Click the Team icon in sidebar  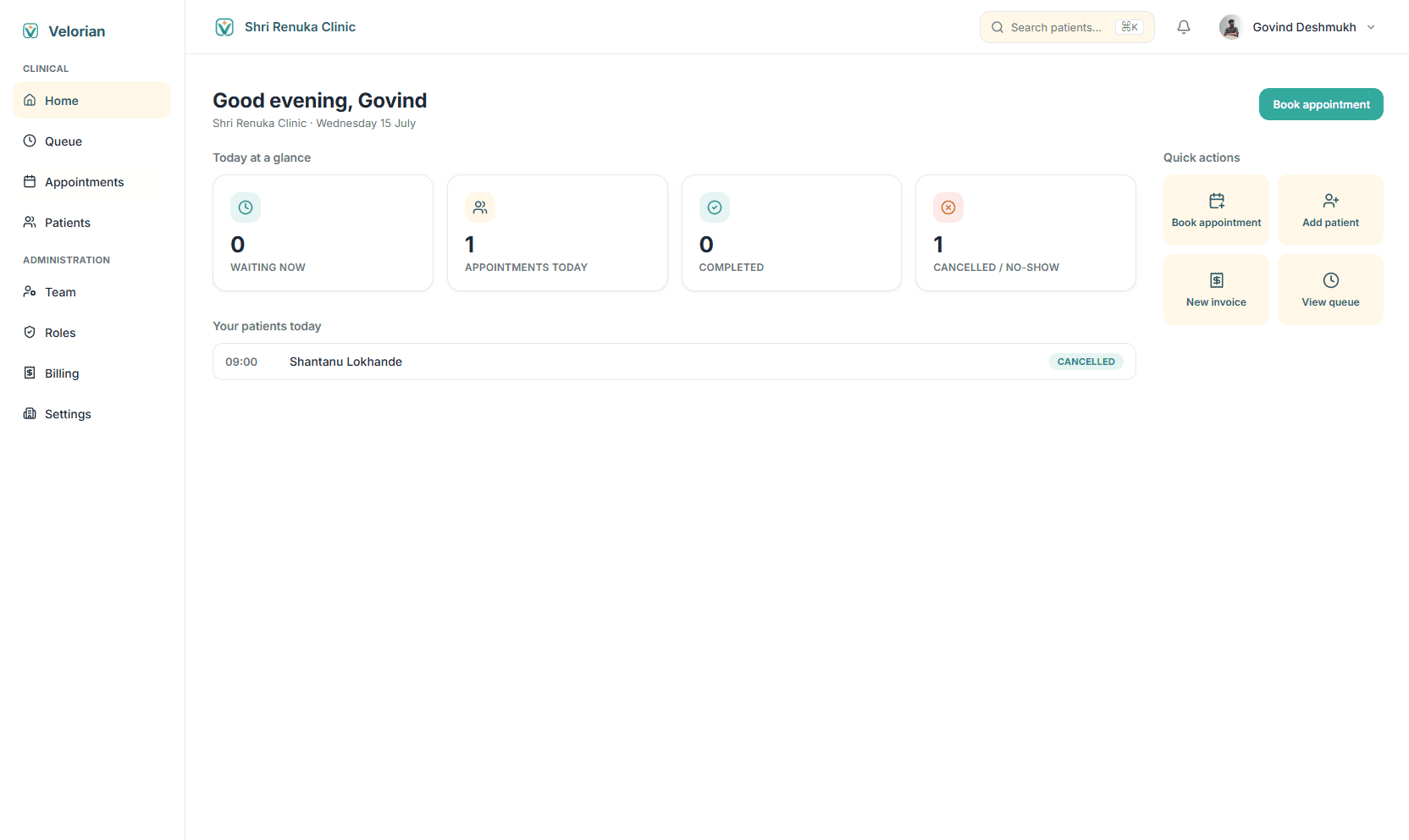coord(30,291)
